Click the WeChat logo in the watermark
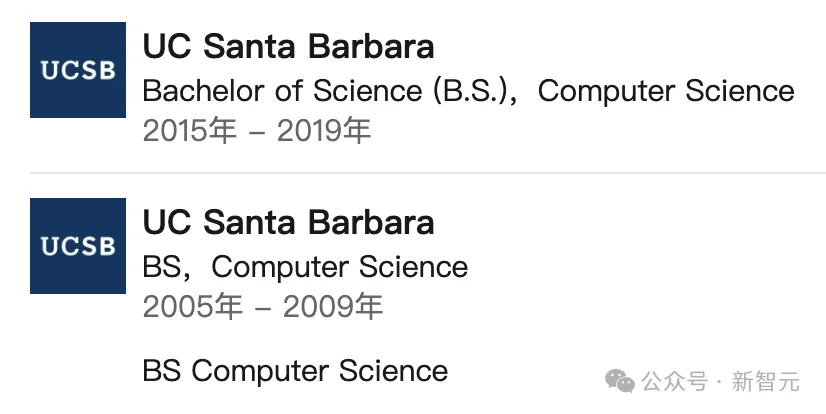Image resolution: width=826 pixels, height=414 pixels. pos(622,381)
